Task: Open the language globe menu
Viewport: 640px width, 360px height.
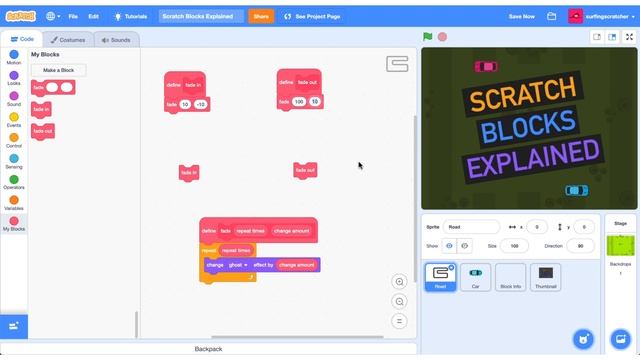Action: coord(53,16)
